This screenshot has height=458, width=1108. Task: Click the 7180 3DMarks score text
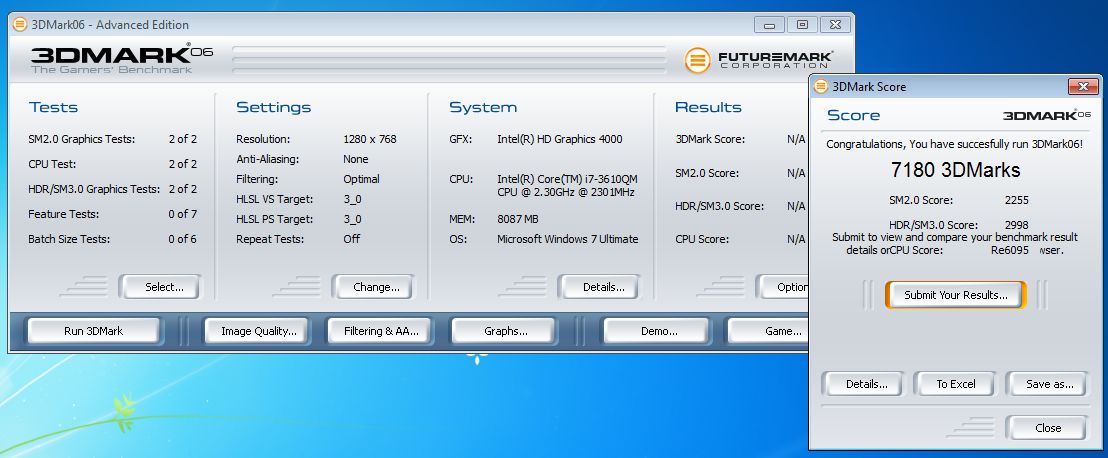tap(955, 170)
